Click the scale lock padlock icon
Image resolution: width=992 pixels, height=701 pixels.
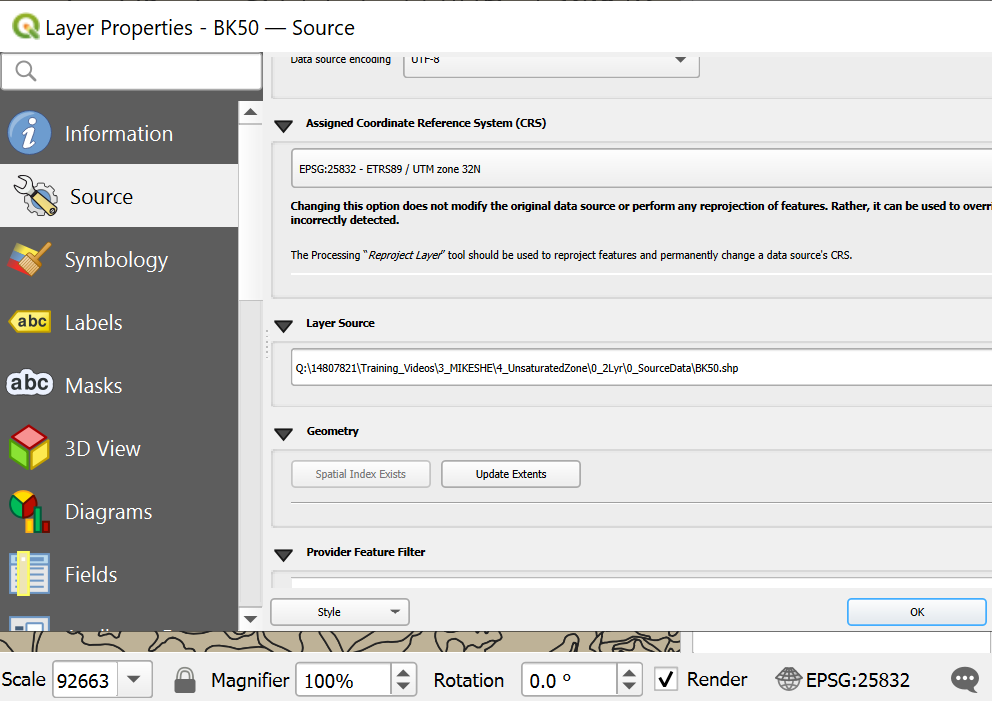click(185, 680)
